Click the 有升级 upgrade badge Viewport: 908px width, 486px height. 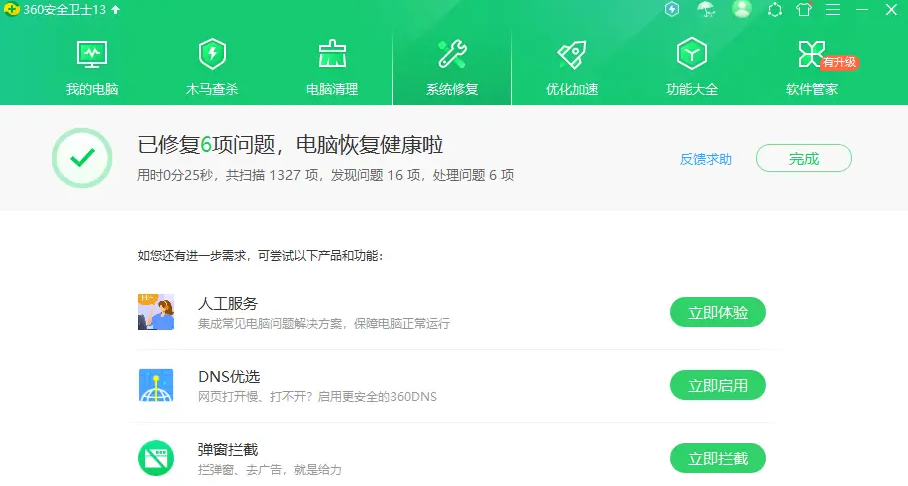pyautogui.click(x=839, y=62)
